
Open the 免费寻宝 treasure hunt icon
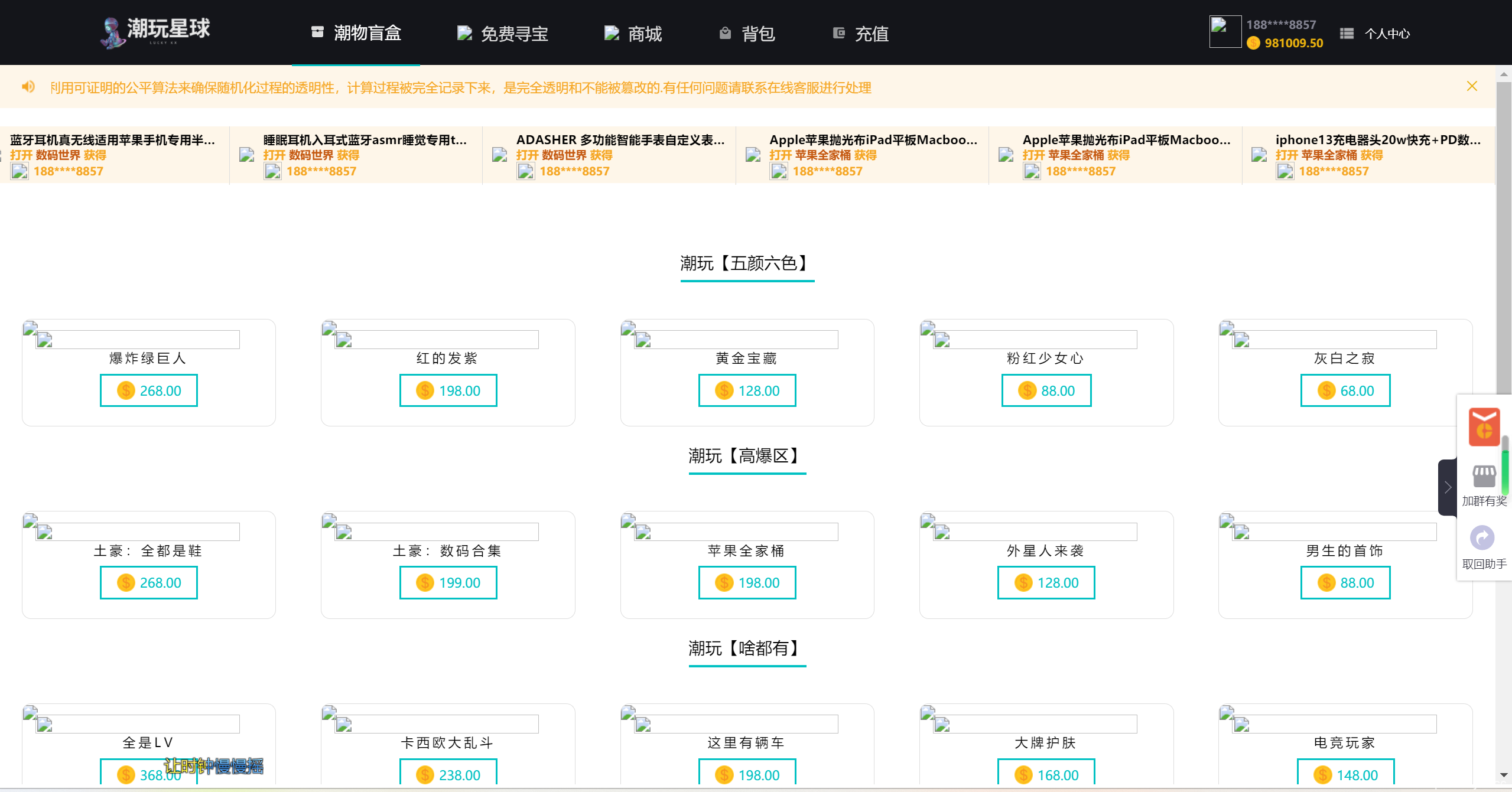pyautogui.click(x=464, y=34)
